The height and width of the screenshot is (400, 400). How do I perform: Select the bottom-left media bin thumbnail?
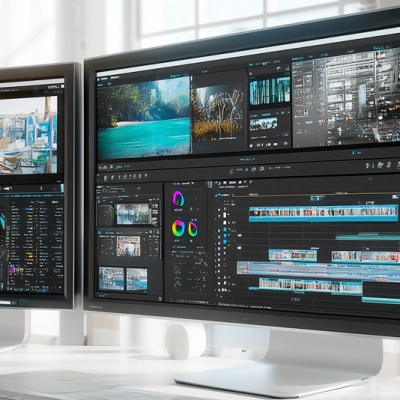tap(111, 279)
